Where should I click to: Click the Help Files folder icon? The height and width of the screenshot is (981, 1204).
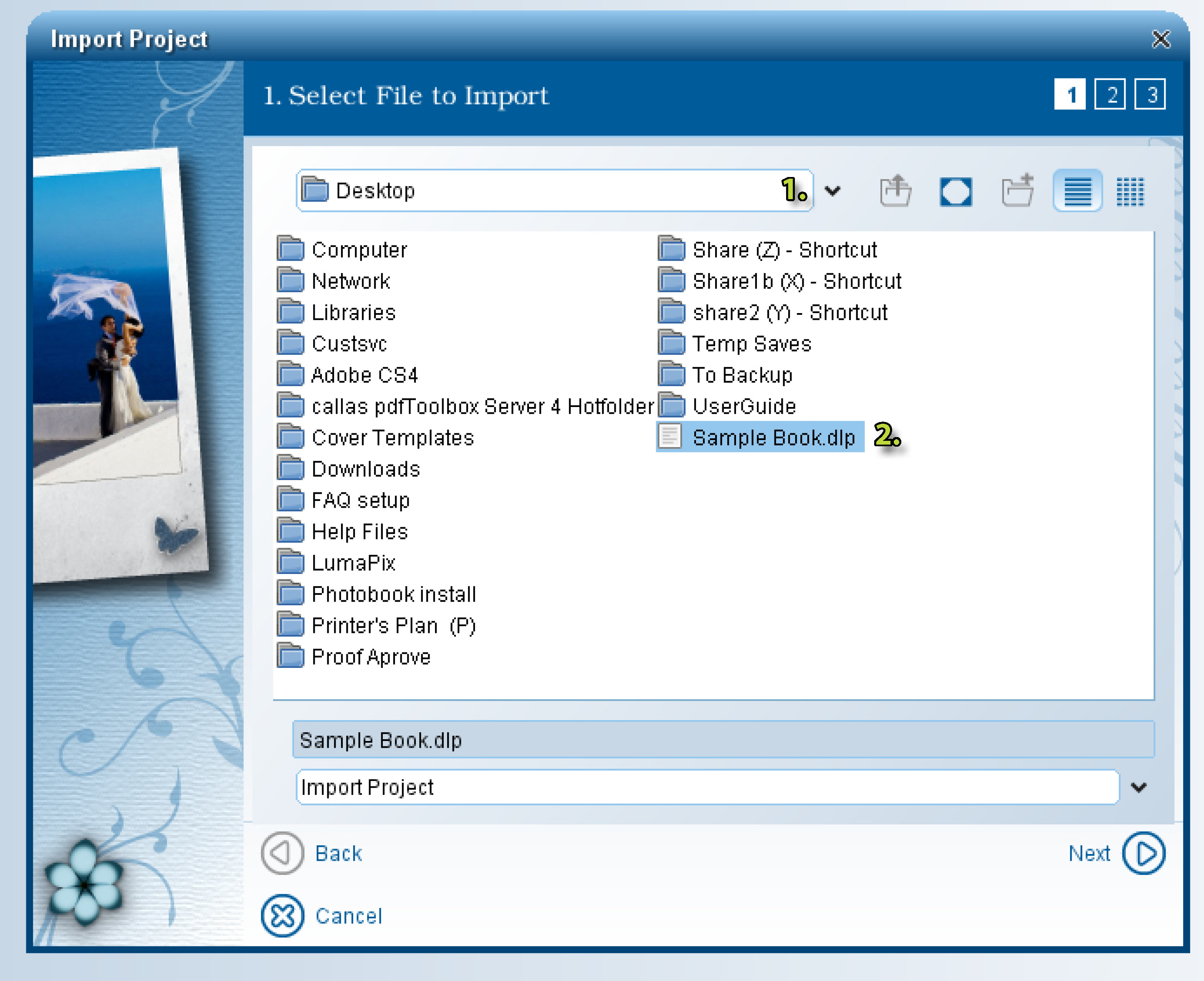[x=291, y=531]
